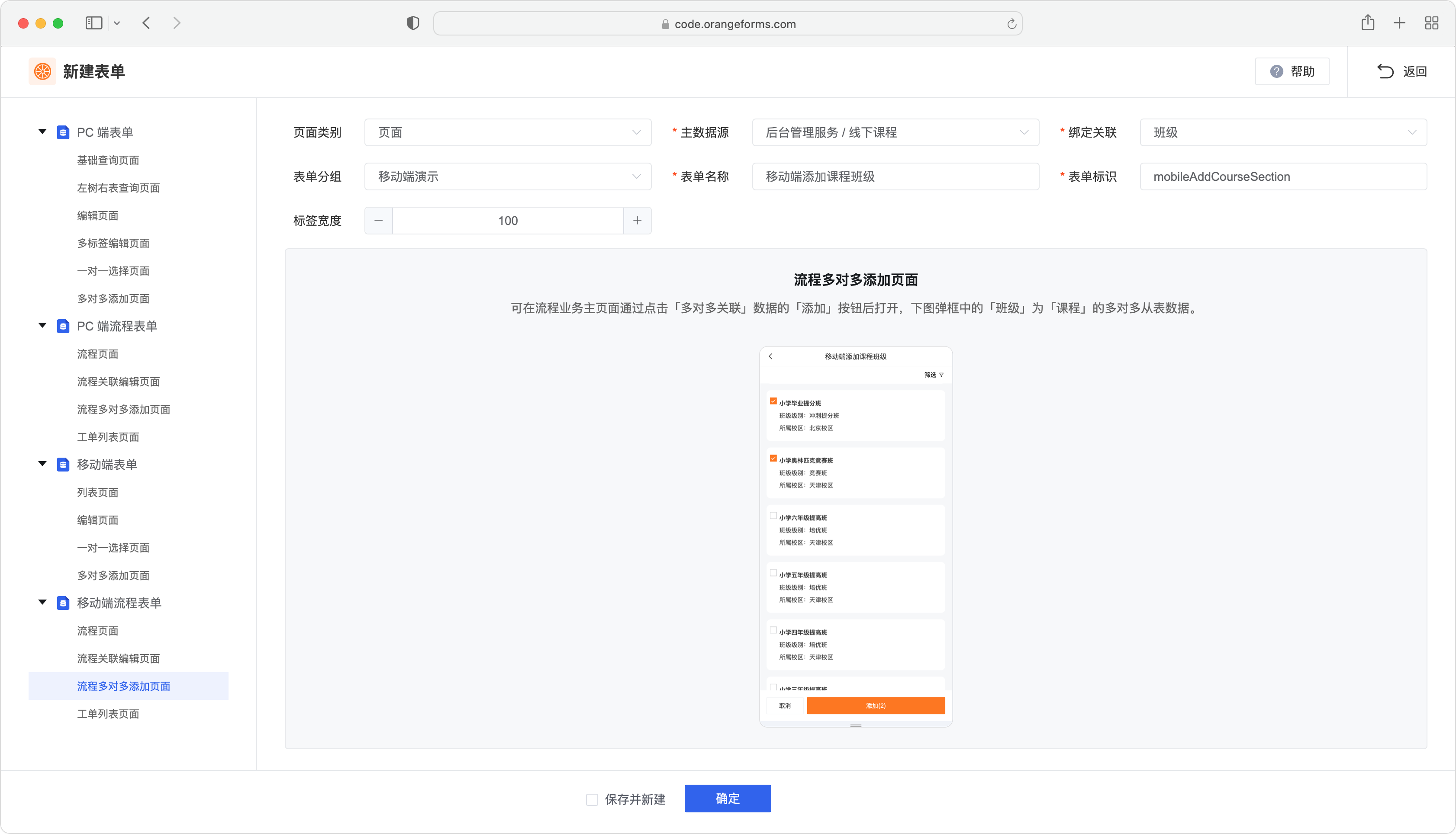Toggle 小学五年级提高班 checkbox in preview

tap(773, 573)
